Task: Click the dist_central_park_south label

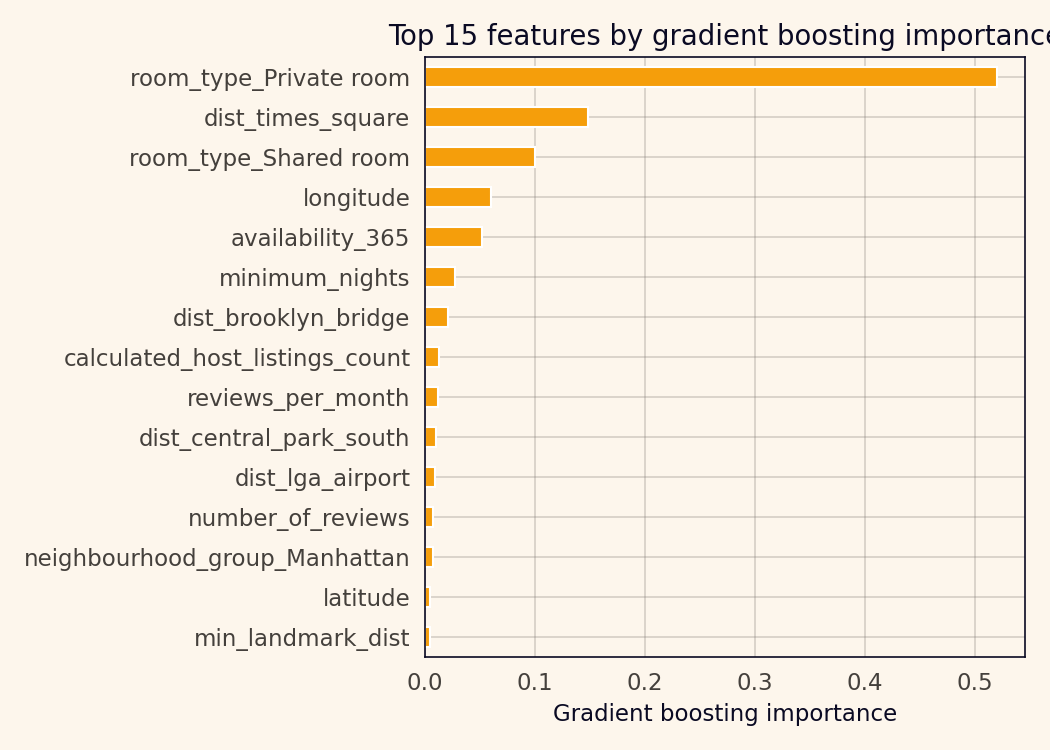Action: pos(273,438)
